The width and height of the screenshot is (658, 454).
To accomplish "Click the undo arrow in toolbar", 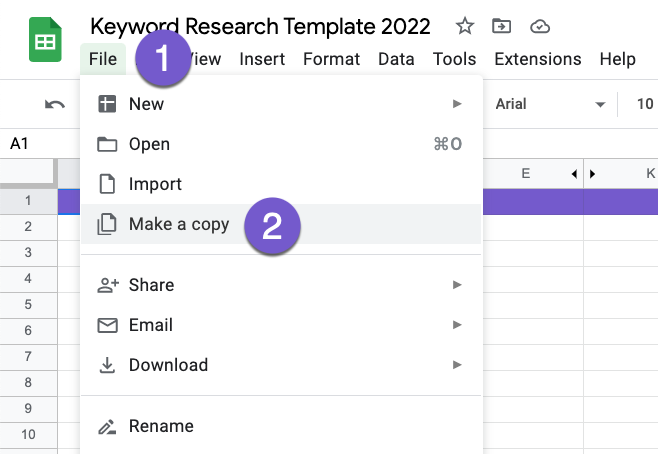I will 55,104.
